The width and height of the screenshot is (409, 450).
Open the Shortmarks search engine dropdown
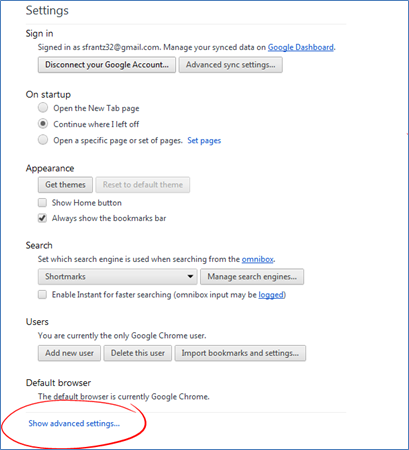click(118, 277)
